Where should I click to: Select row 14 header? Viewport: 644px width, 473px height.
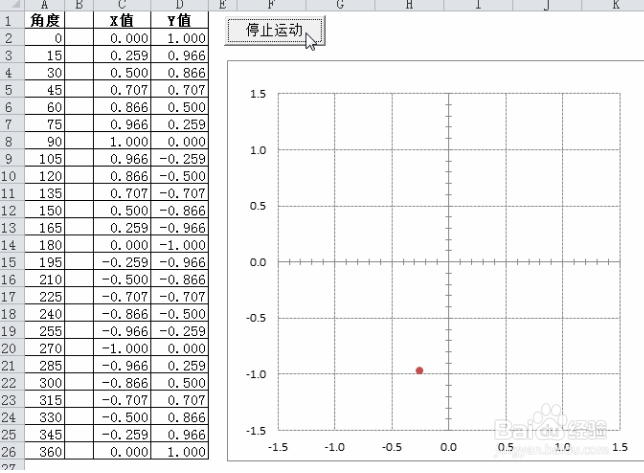pyautogui.click(x=12, y=245)
